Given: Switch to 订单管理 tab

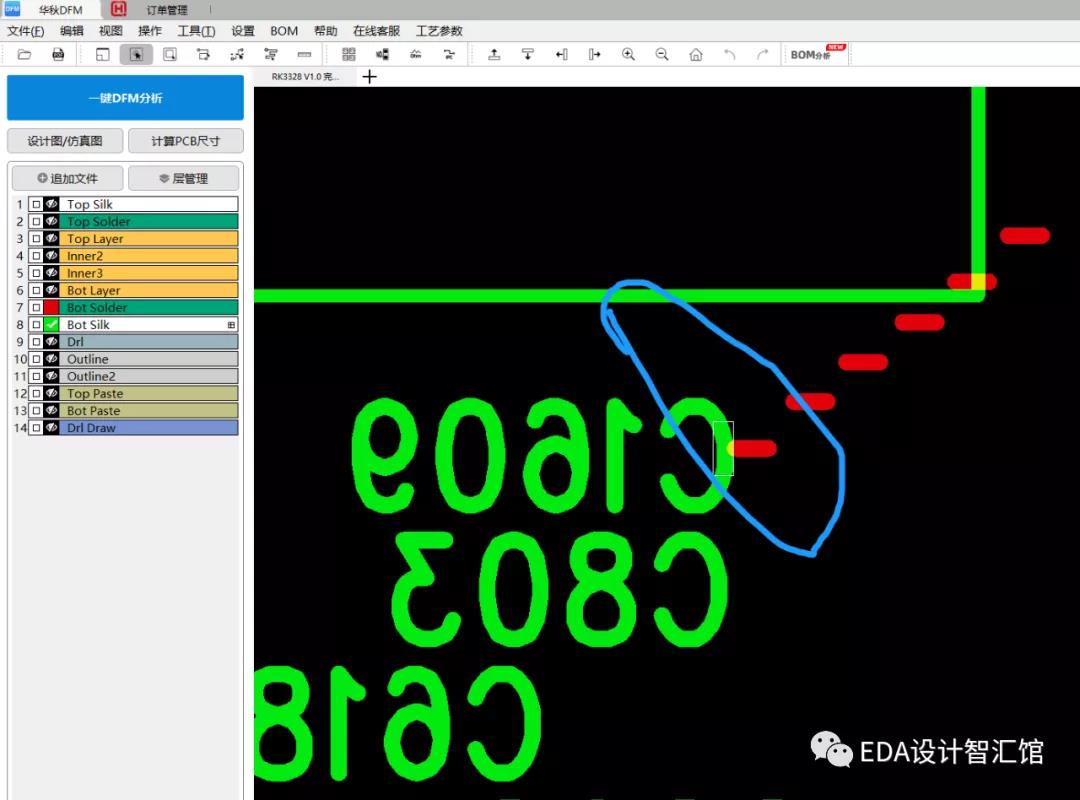Looking at the screenshot, I should [167, 10].
